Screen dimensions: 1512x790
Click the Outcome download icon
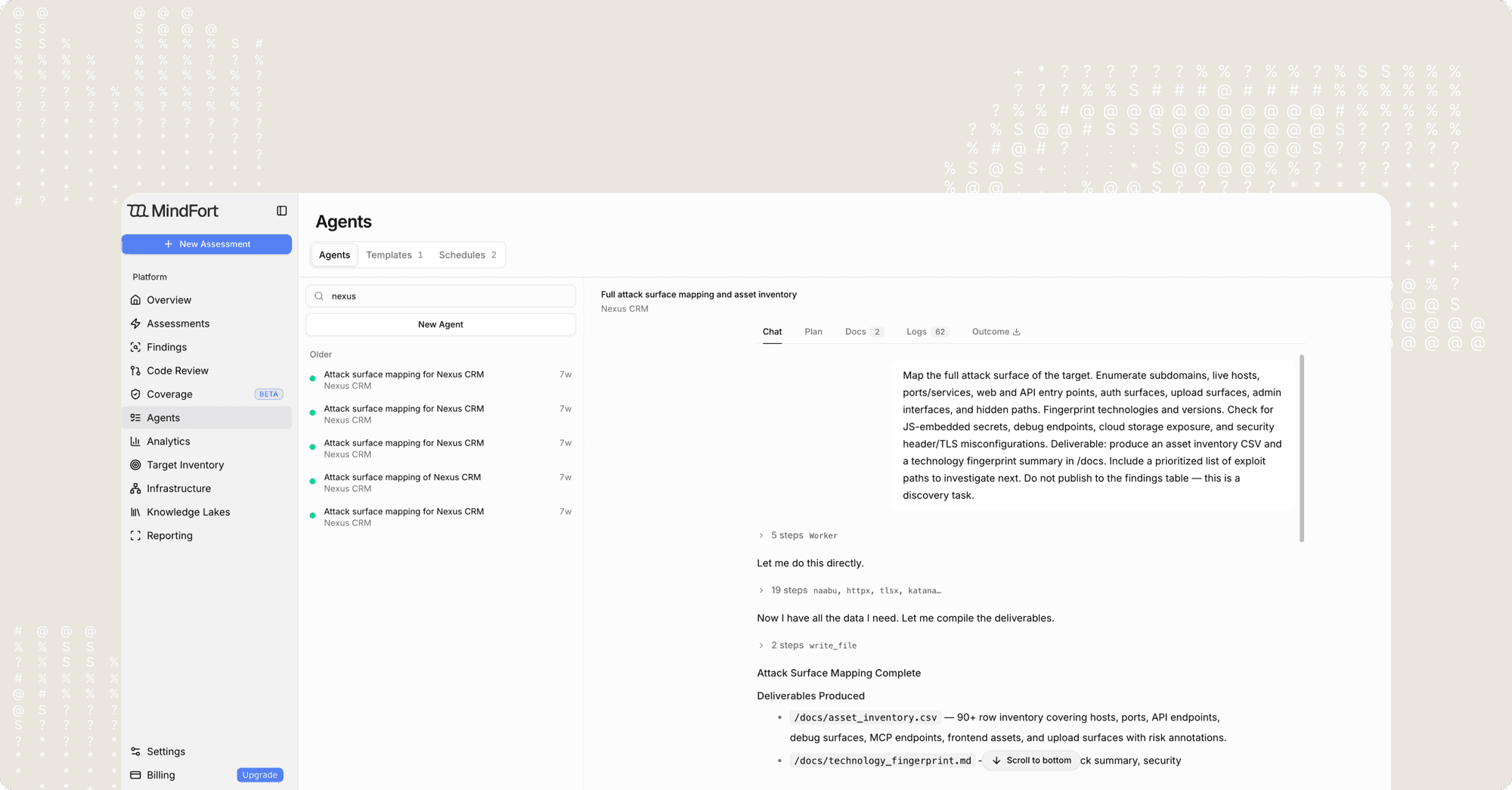(1017, 332)
